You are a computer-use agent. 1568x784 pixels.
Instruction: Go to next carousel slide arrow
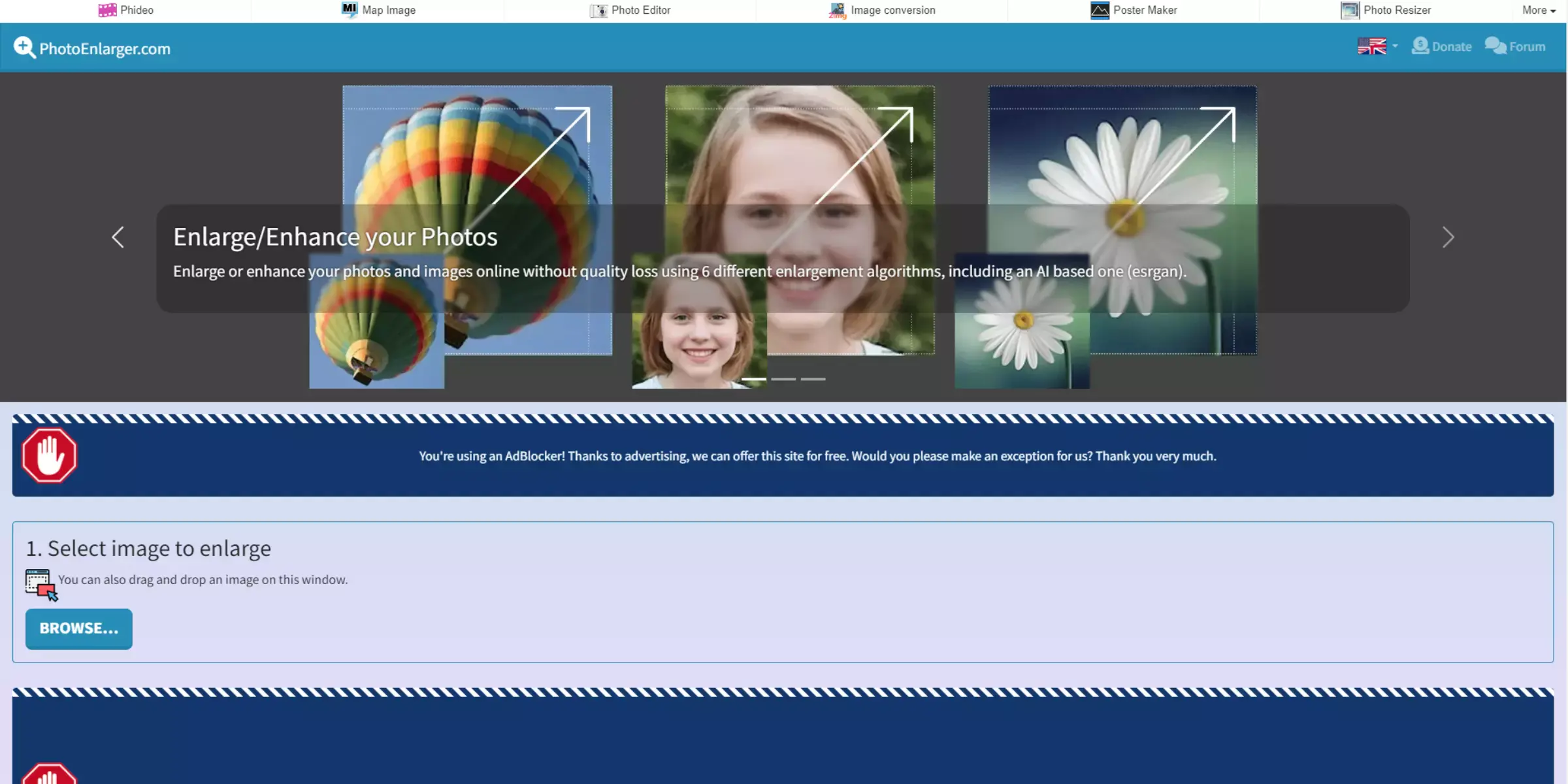tap(1448, 237)
